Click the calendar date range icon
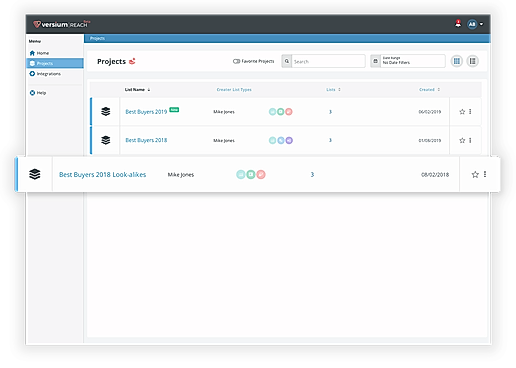Image resolution: width=516 pixels, height=368 pixels. tap(375, 61)
